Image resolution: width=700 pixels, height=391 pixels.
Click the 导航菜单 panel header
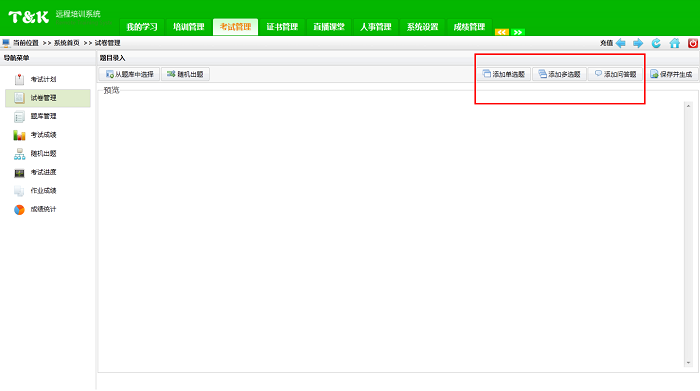17,58
